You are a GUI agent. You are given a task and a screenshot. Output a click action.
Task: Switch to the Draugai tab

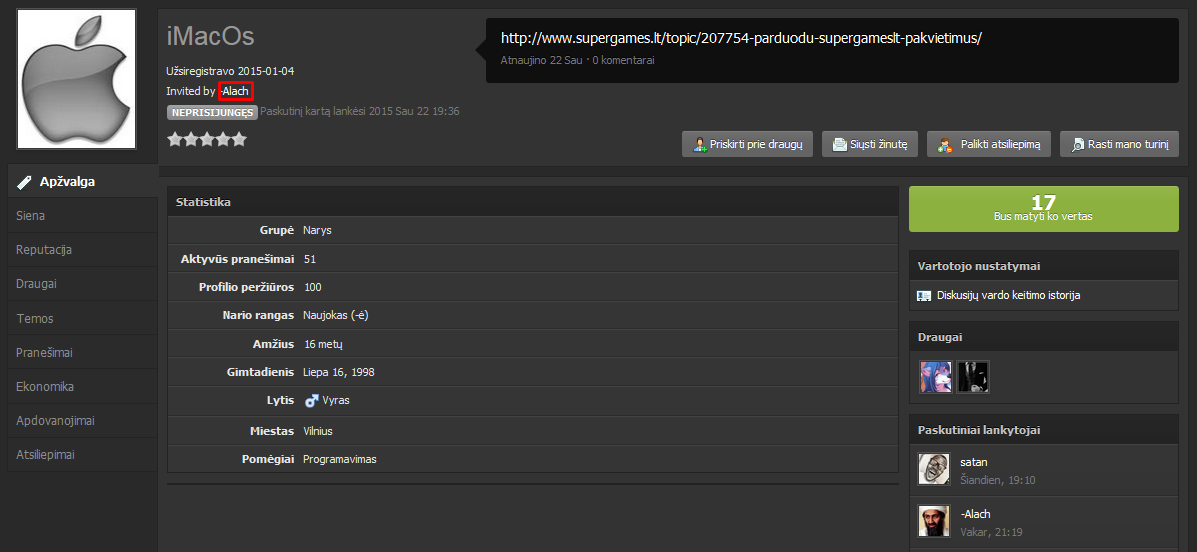pyautogui.click(x=82, y=284)
